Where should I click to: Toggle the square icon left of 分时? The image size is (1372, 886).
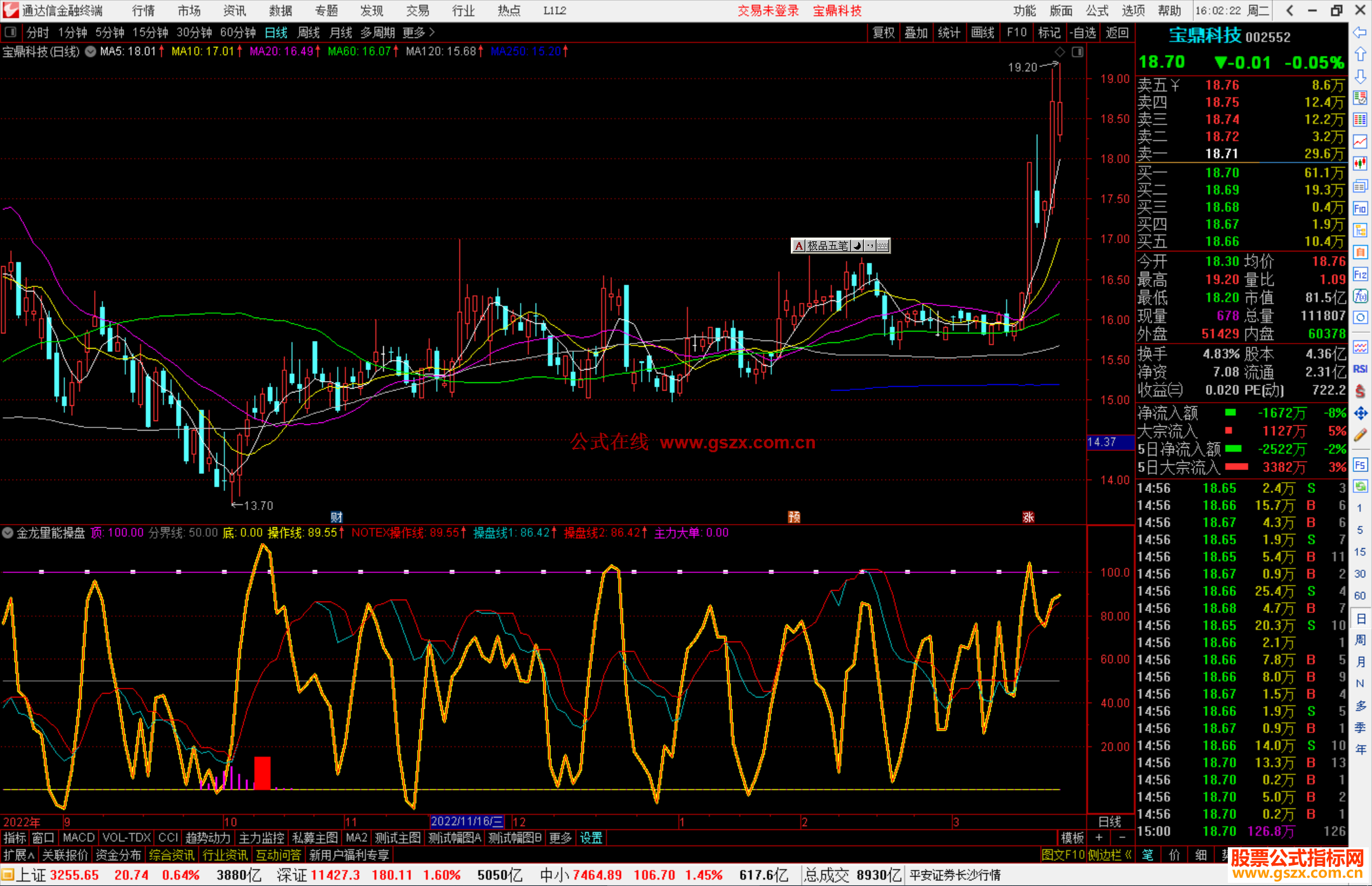click(11, 32)
